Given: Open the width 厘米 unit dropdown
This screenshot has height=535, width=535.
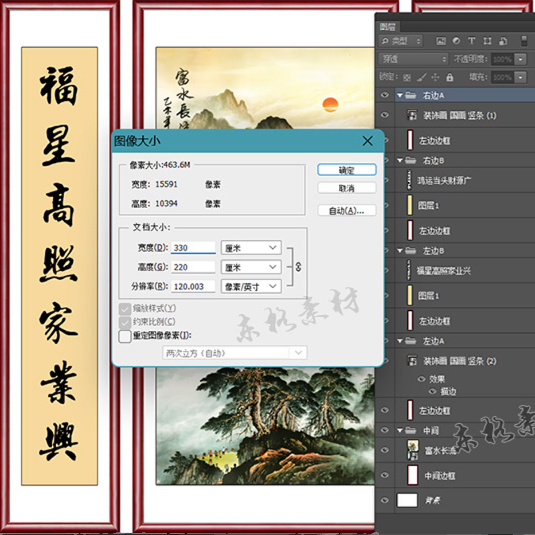Looking at the screenshot, I should coord(251,248).
